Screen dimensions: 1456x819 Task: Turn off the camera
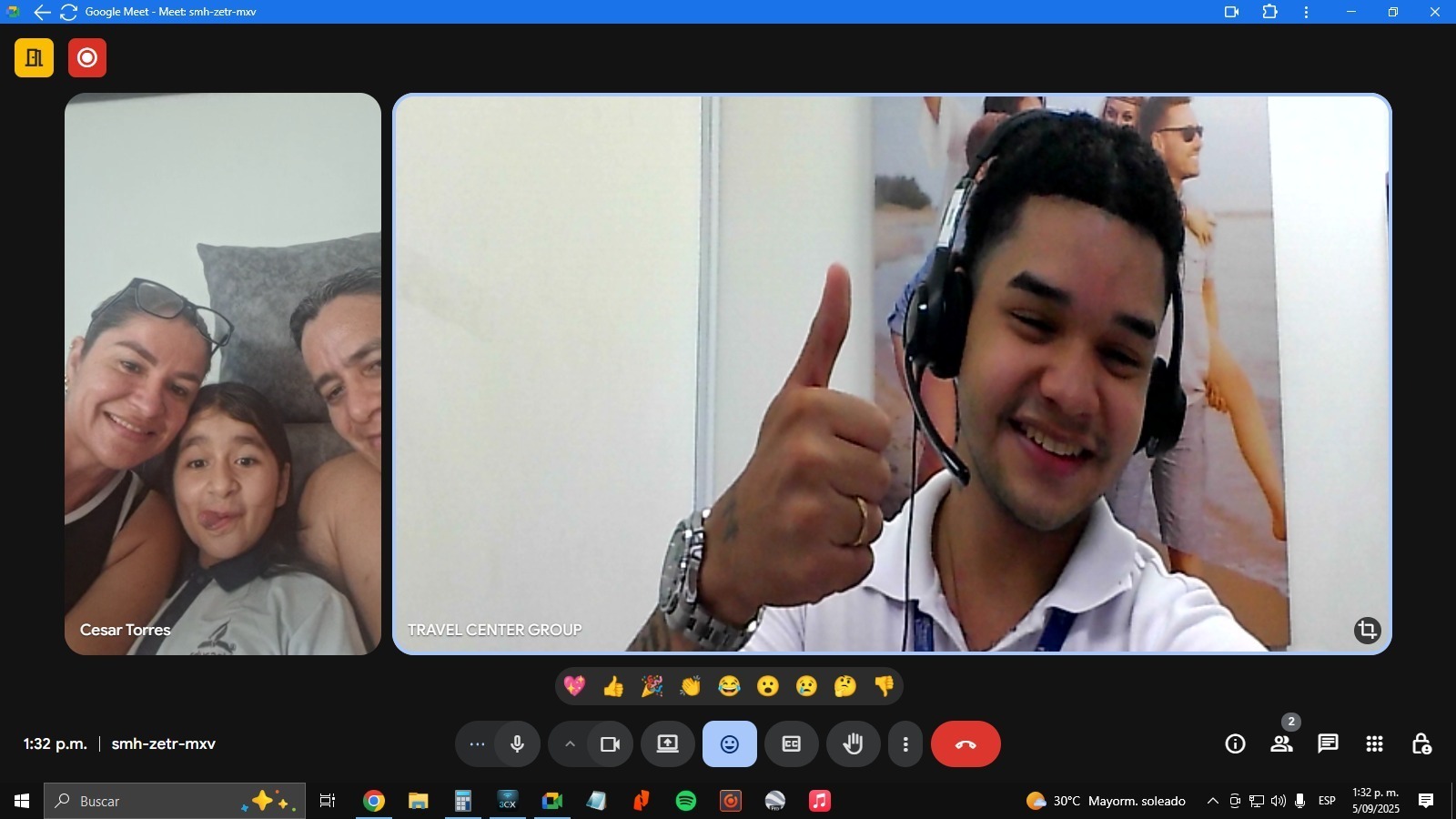click(x=610, y=744)
